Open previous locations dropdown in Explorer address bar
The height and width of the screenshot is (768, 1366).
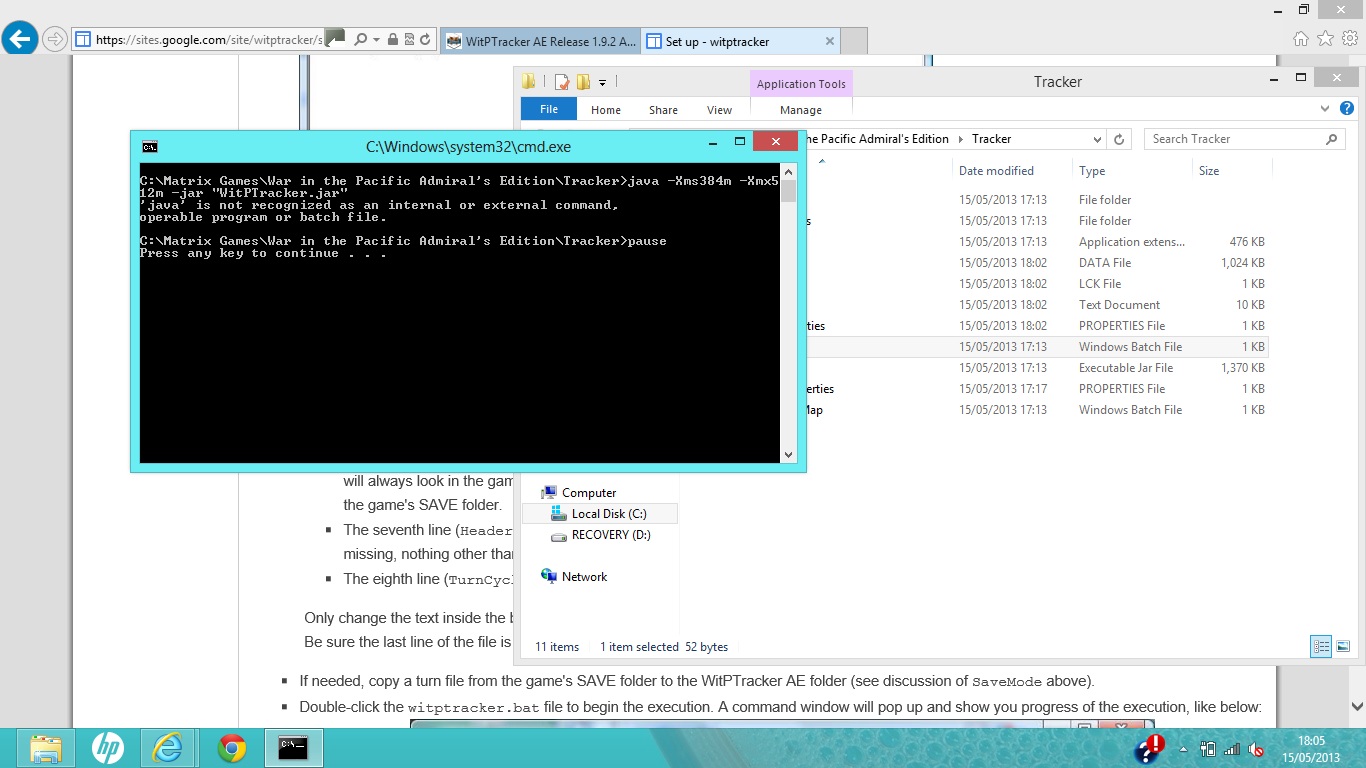pyautogui.click(x=1097, y=139)
